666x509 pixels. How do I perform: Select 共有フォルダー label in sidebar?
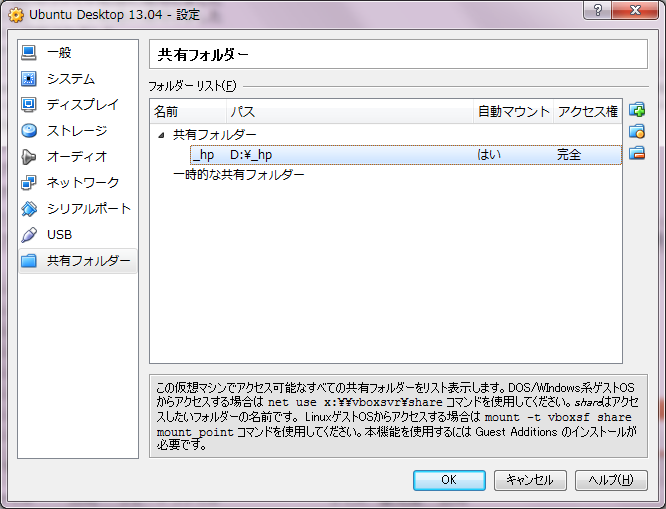pos(89,260)
